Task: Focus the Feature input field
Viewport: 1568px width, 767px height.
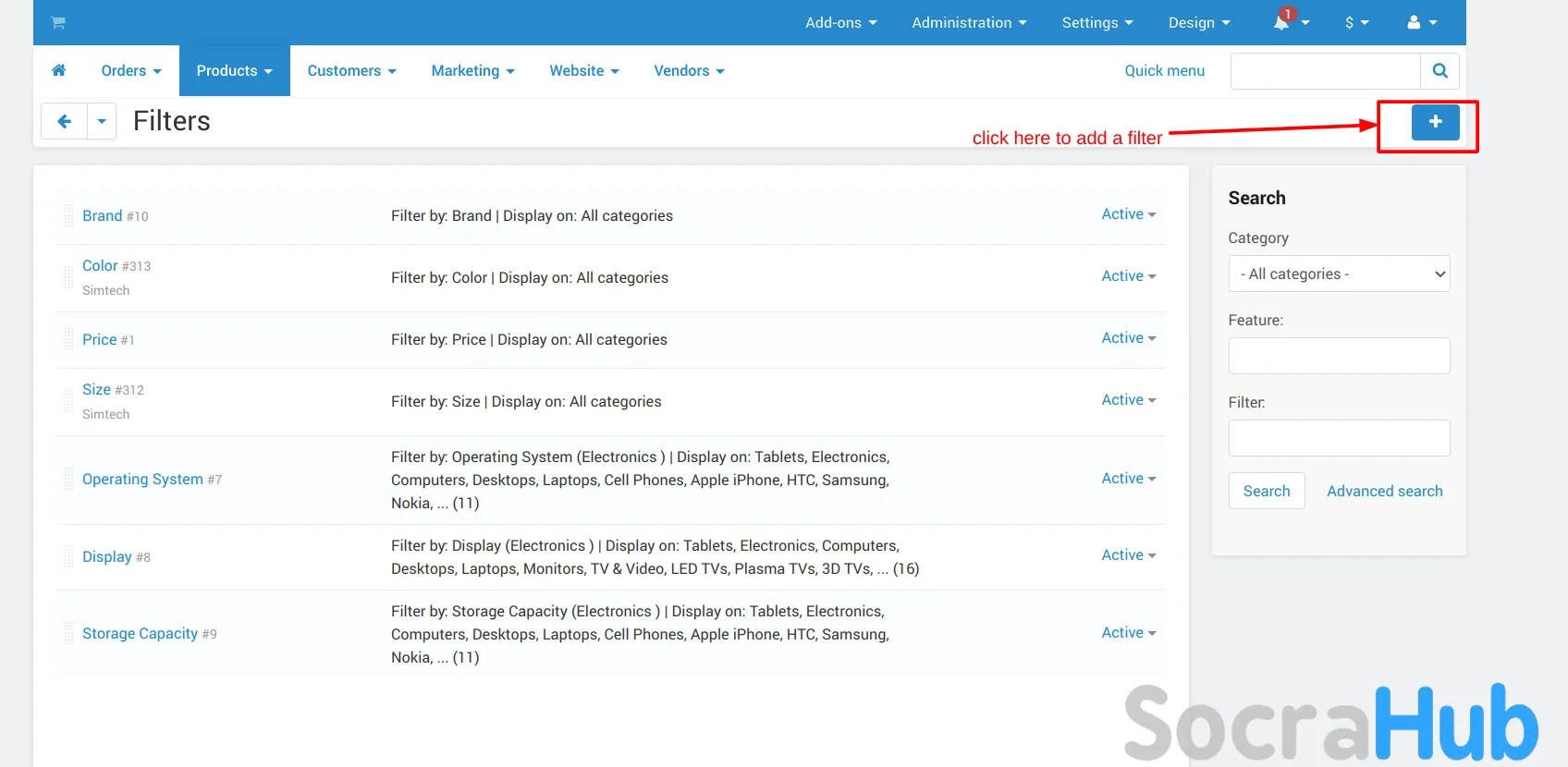Action: tap(1339, 356)
